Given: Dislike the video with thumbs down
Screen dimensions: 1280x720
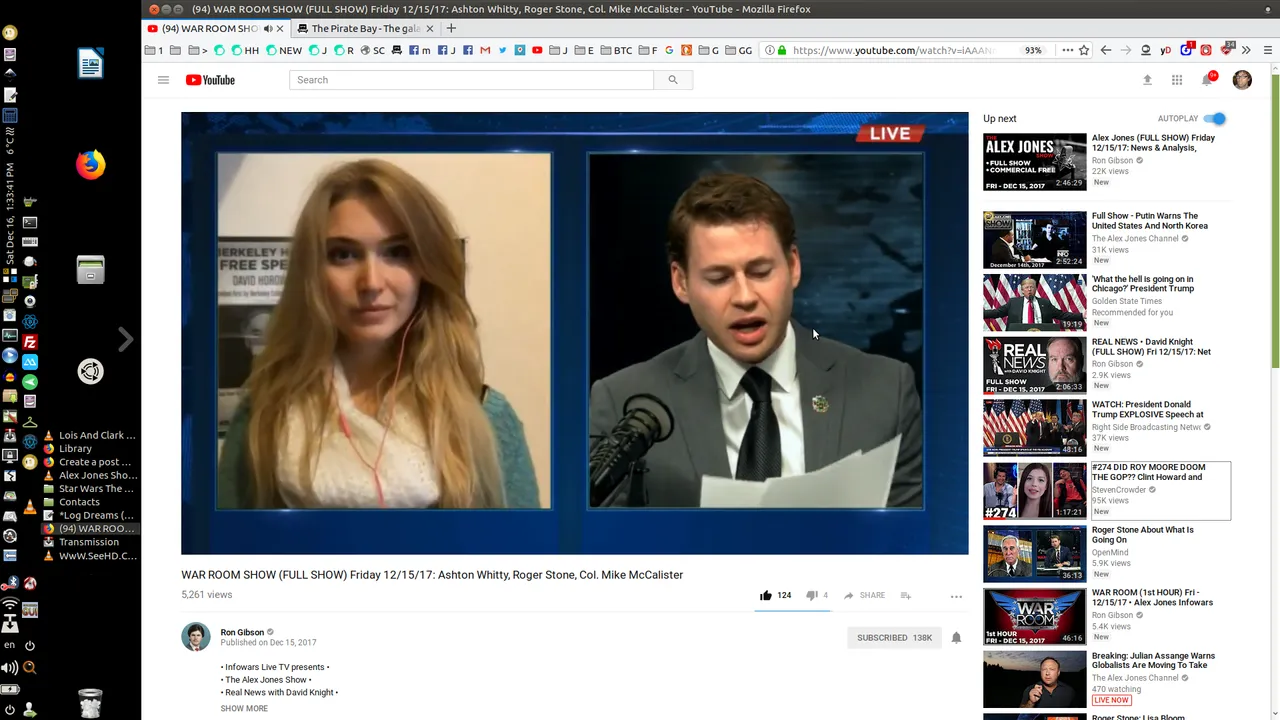Looking at the screenshot, I should (x=811, y=595).
